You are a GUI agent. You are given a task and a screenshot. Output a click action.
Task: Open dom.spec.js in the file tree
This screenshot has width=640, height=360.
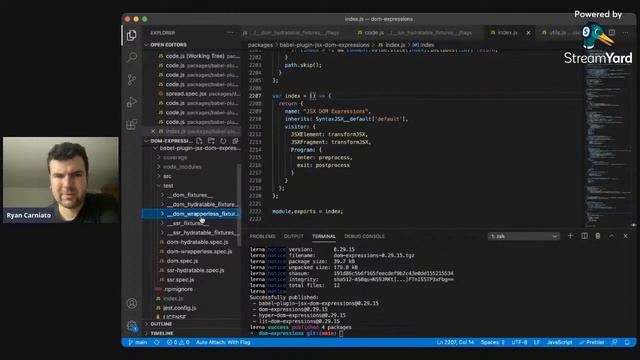click(182, 261)
